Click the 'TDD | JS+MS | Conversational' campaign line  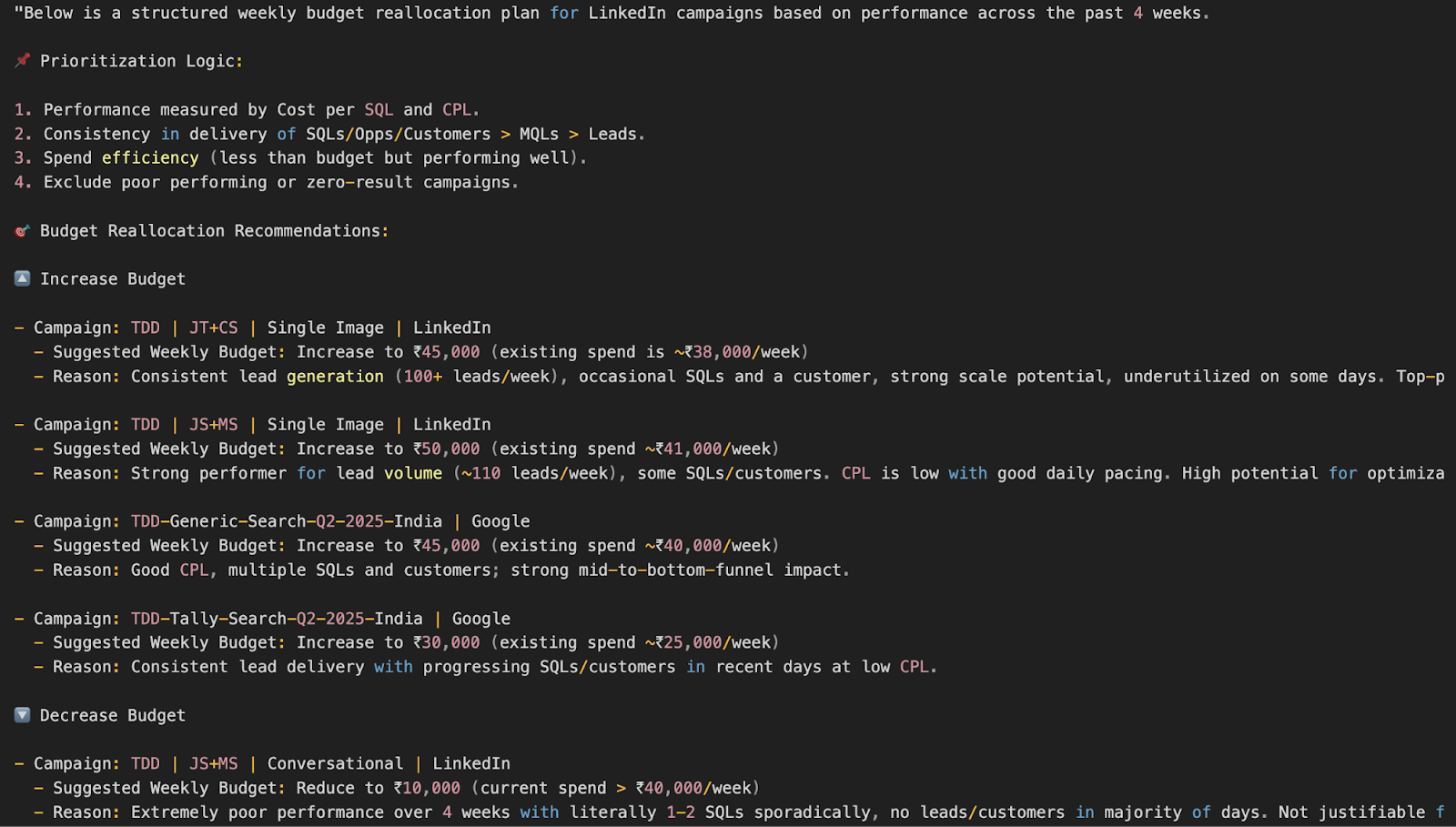pos(262,764)
